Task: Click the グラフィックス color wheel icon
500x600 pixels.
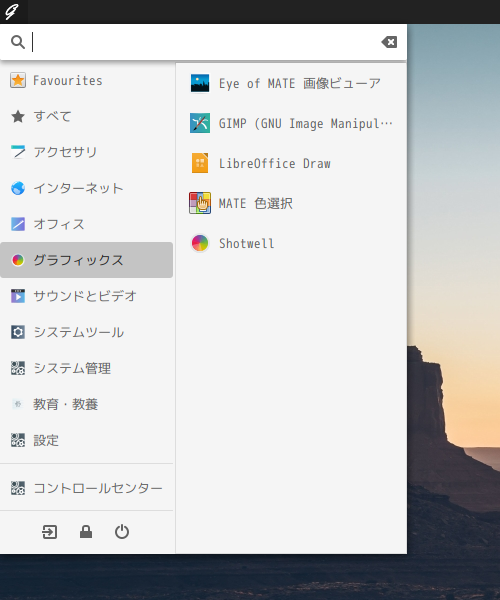Action: click(x=18, y=260)
